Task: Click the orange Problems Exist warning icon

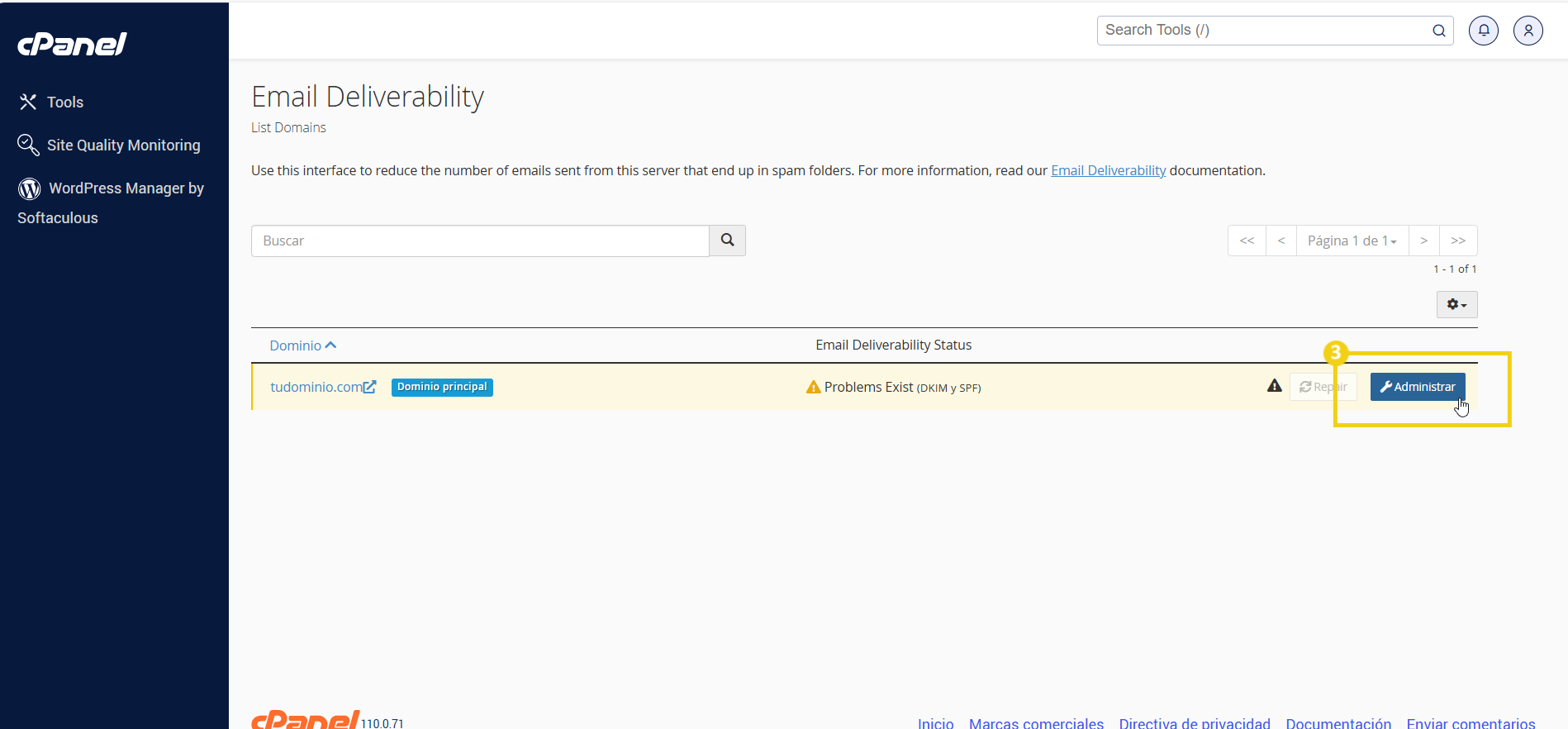Action: click(x=813, y=387)
